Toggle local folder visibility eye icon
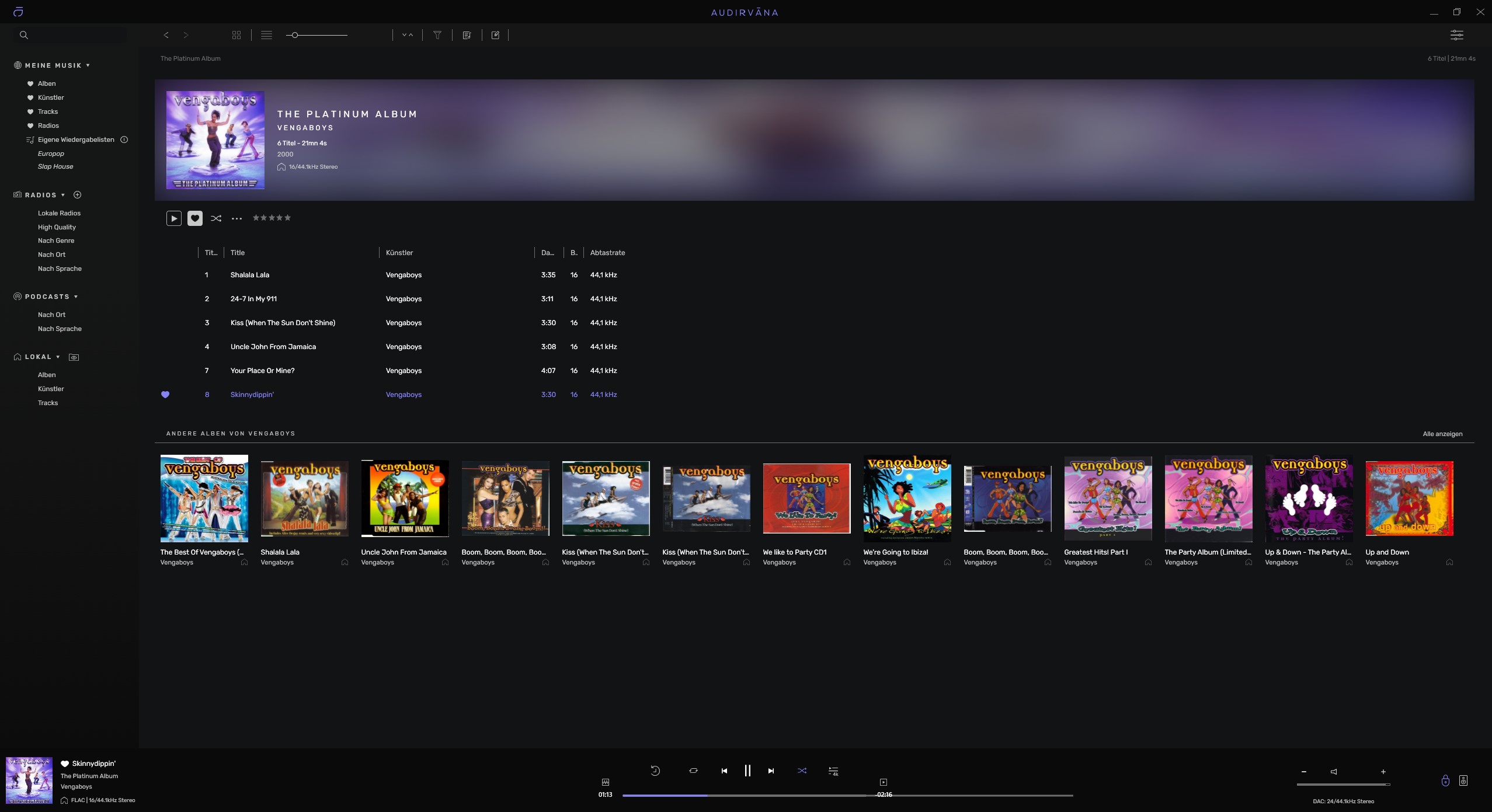Screen dimensions: 1492x812 [x=74, y=357]
